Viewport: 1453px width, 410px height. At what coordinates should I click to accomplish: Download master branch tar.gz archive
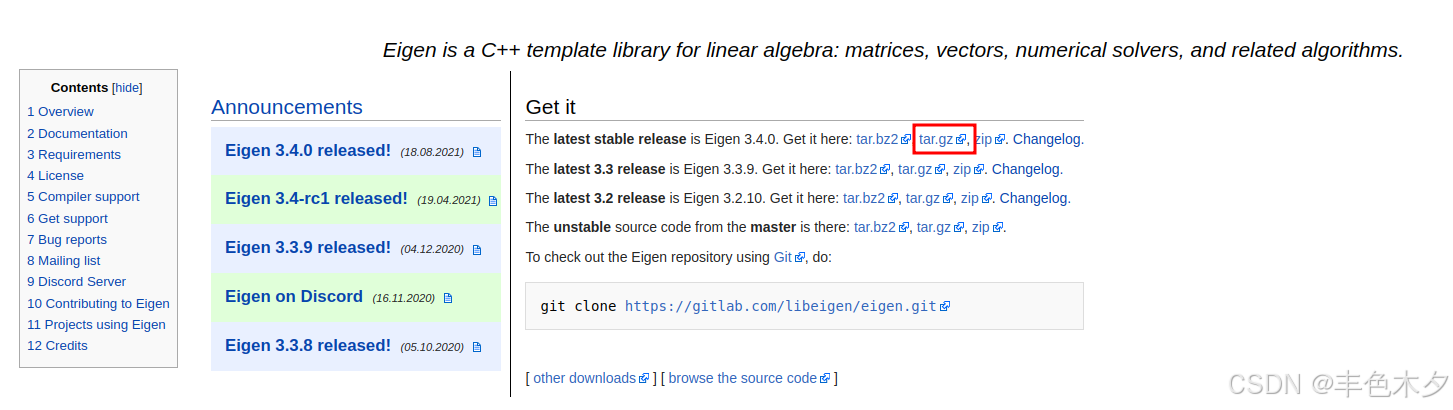tap(934, 227)
